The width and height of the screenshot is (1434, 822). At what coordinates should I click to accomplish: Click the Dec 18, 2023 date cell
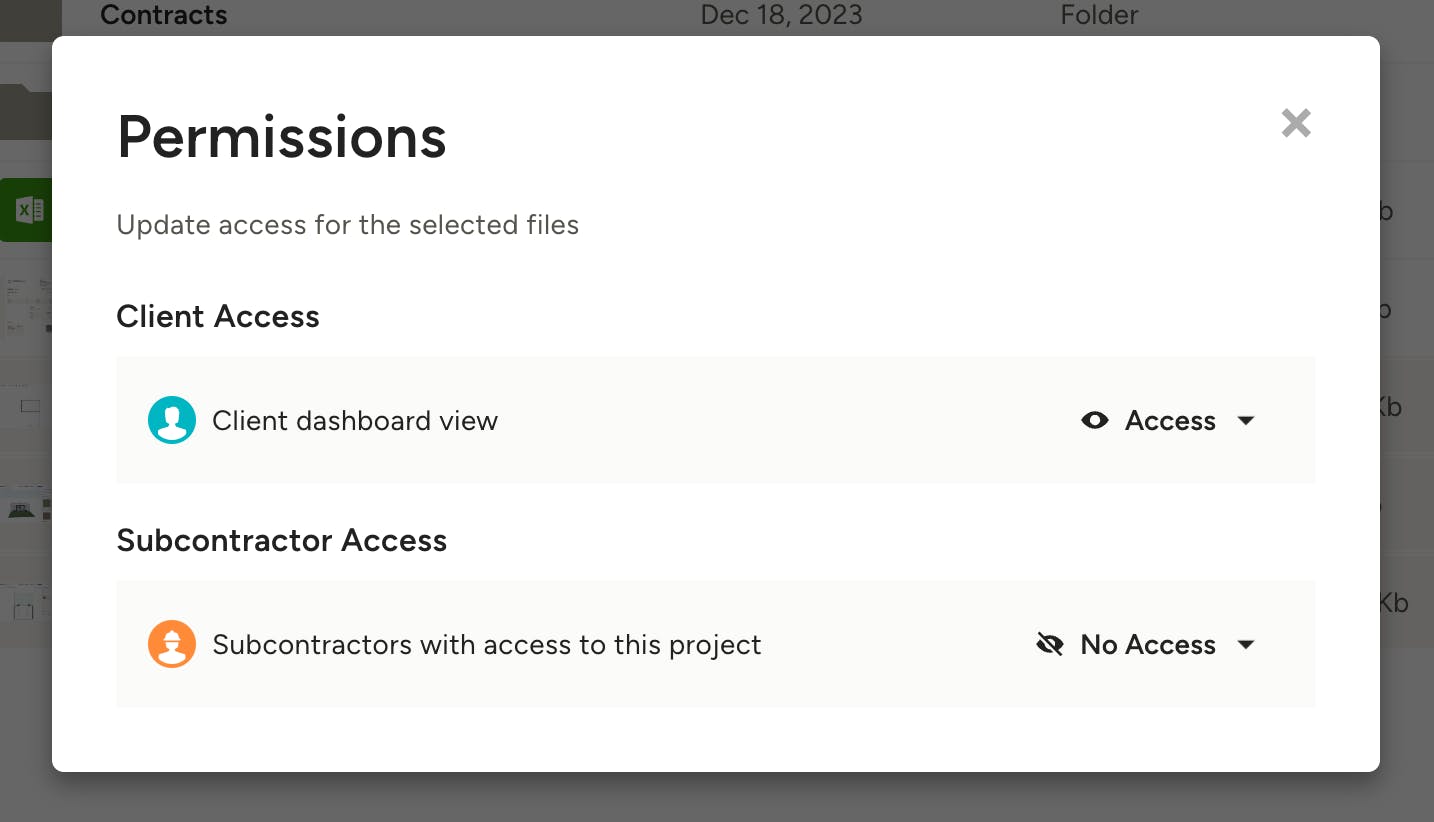pyautogui.click(x=781, y=15)
